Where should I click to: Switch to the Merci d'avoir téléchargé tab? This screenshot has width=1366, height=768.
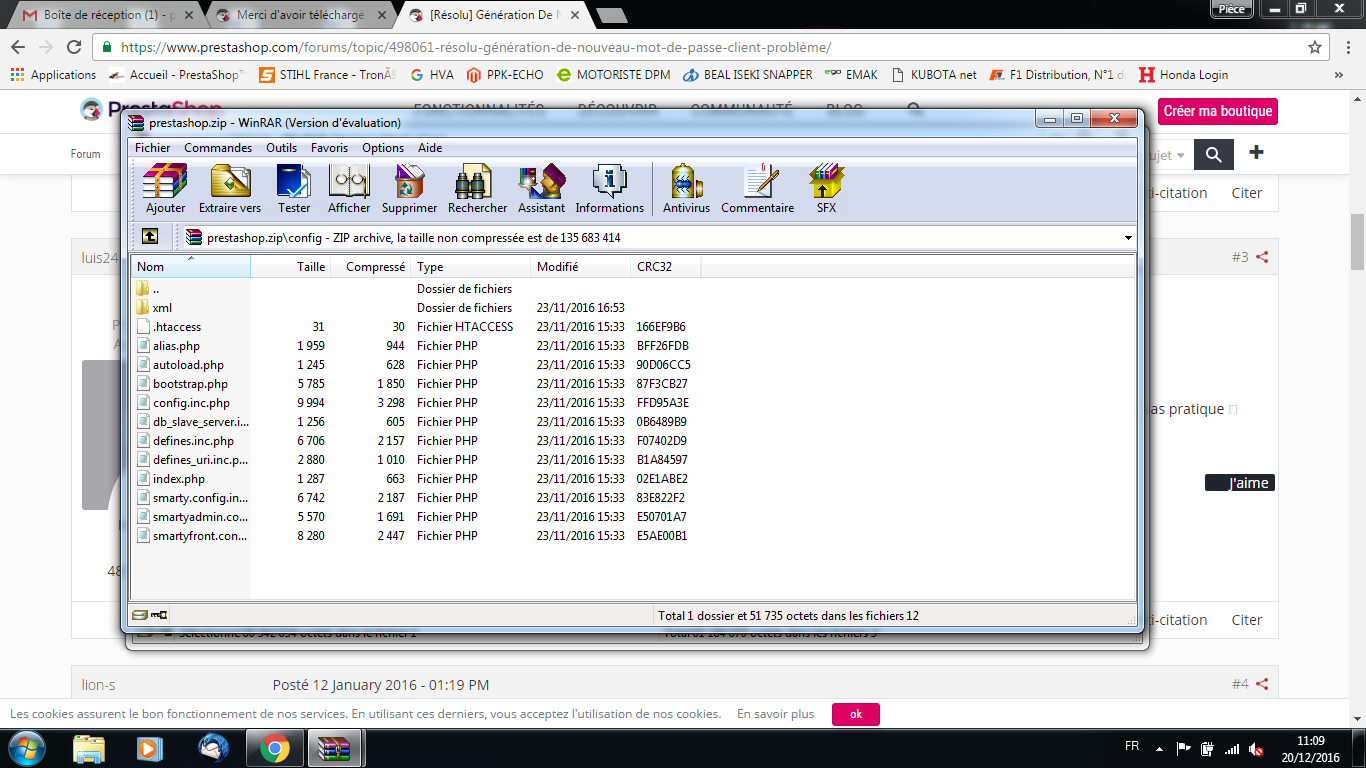(x=299, y=15)
